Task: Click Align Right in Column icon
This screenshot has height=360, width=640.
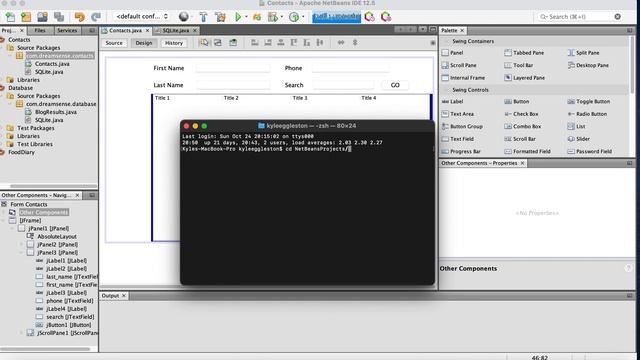Action: (268, 42)
